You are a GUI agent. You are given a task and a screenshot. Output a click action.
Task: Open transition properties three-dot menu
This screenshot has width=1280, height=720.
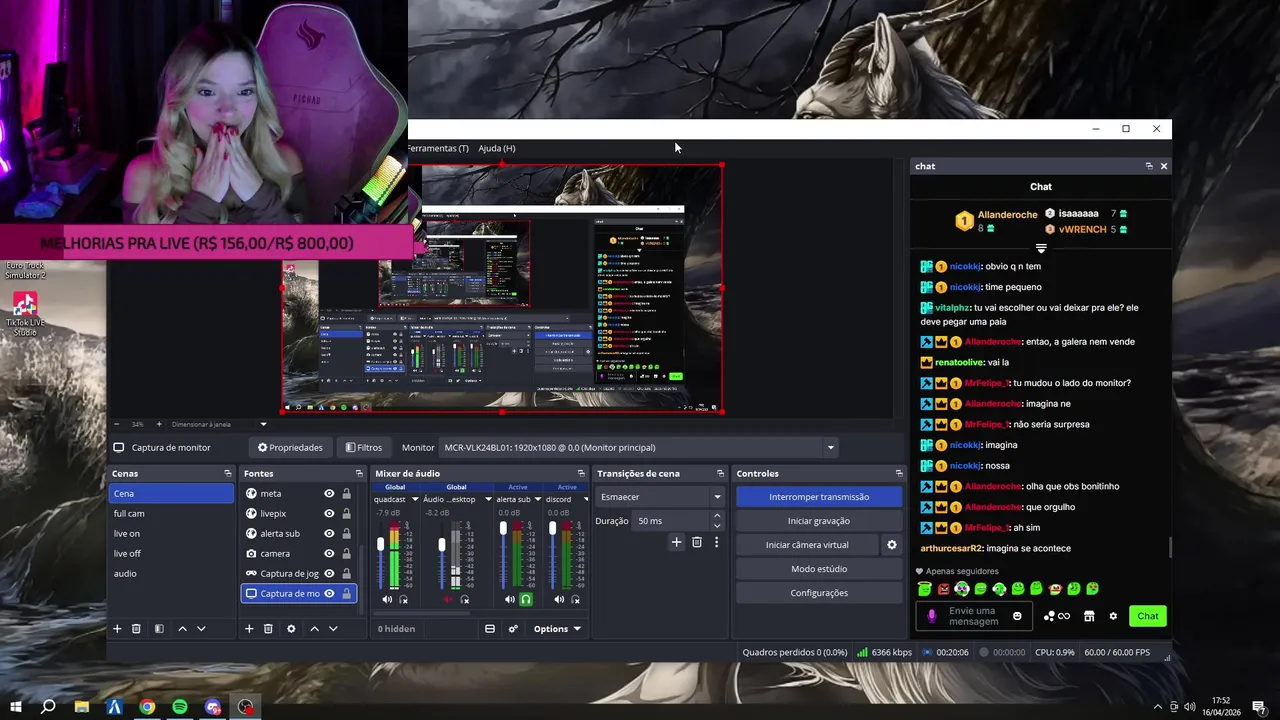click(x=716, y=542)
